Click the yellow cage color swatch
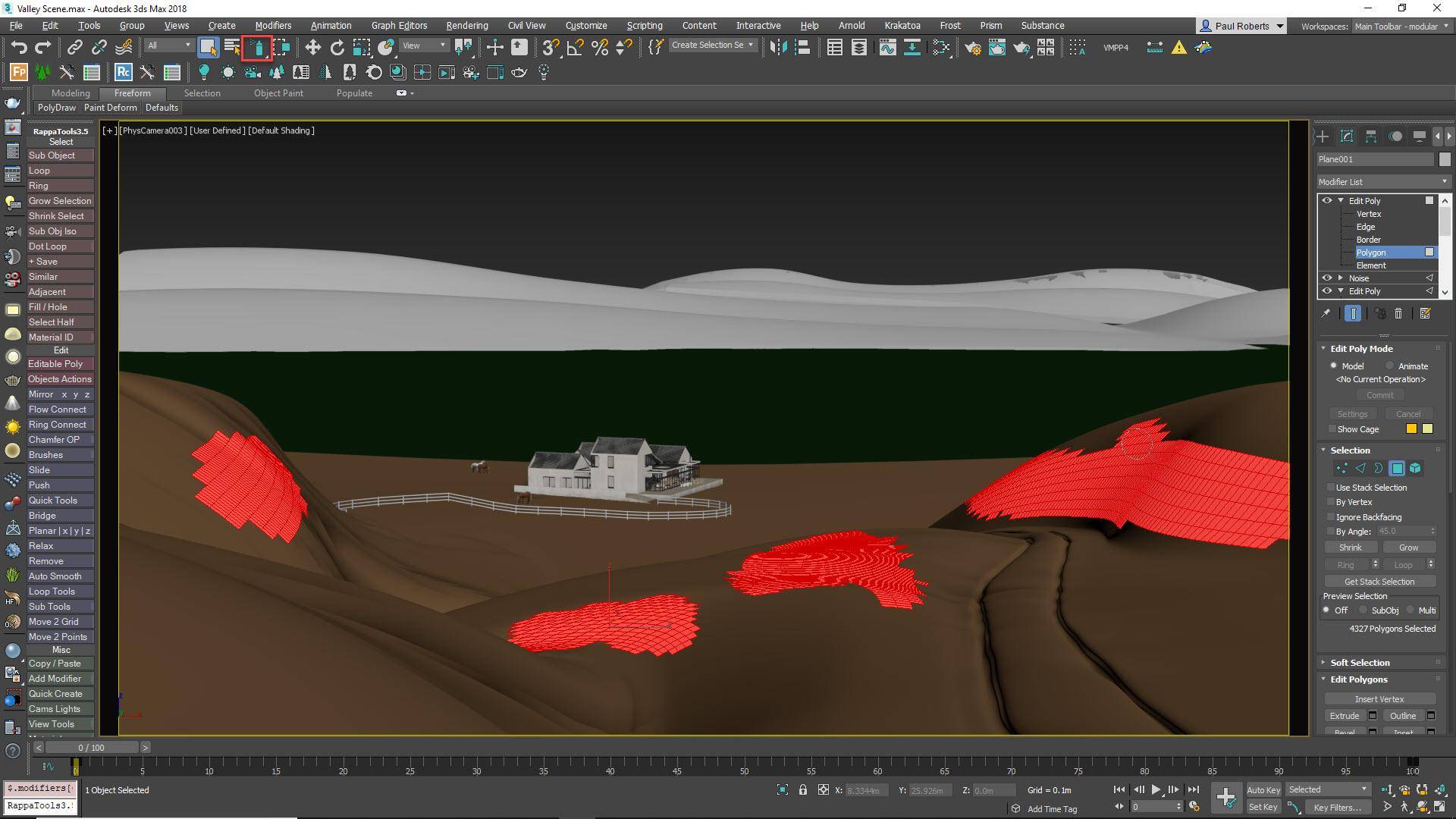Viewport: 1456px width, 819px height. coord(1411,428)
